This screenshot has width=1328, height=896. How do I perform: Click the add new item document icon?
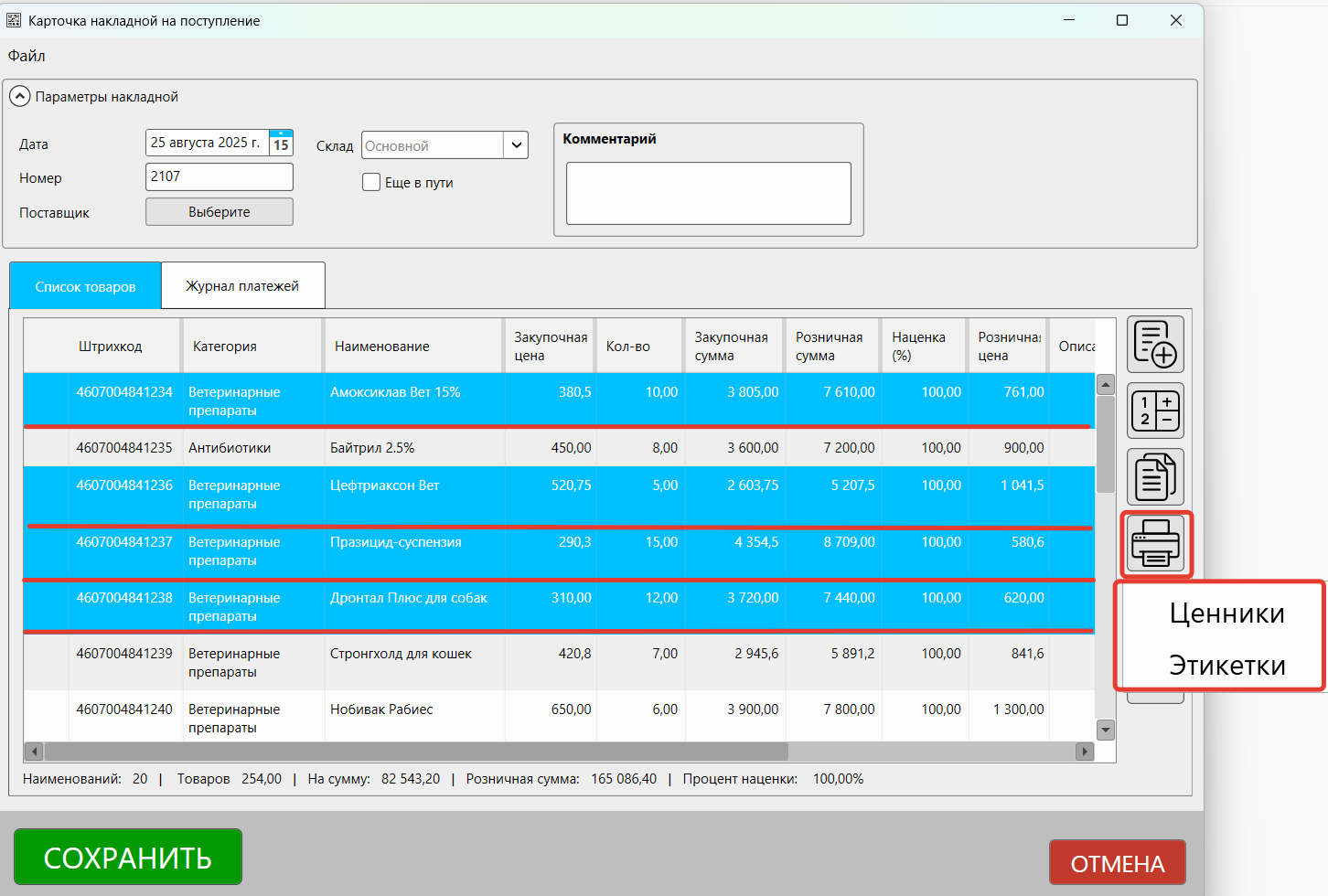[1155, 344]
